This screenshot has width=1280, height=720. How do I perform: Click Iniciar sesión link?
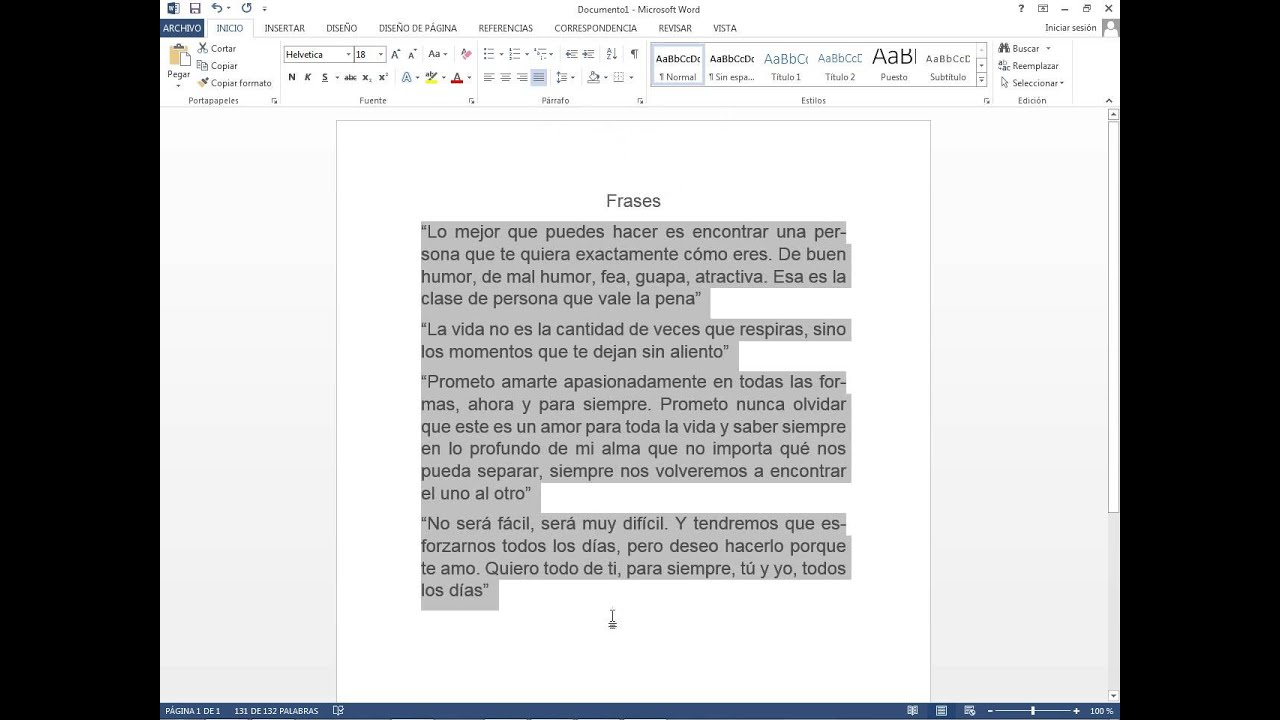tap(1070, 28)
